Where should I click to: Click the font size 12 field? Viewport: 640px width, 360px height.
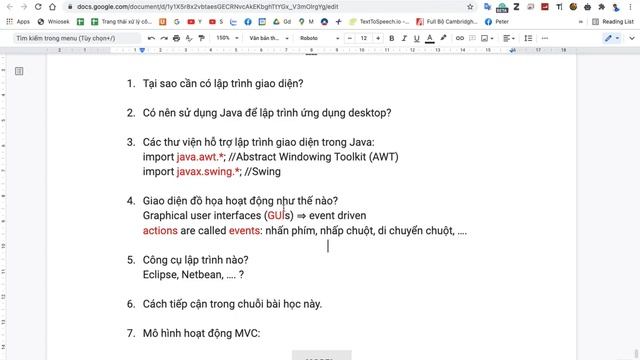click(364, 38)
